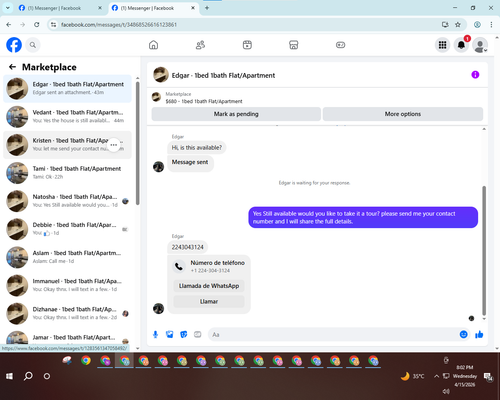Screen dimensions: 500x400
Task: Open the Windows notification center icon
Action: point(489,376)
